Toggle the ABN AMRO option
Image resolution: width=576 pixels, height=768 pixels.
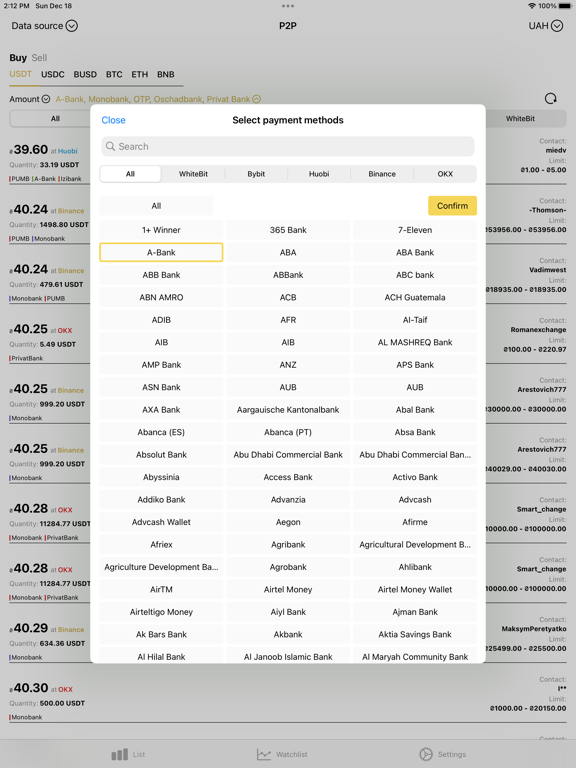[x=161, y=297]
